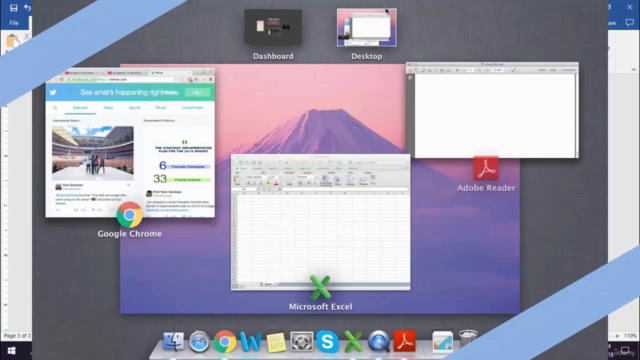
Task: Open the Government & Politics section link
Action: pyautogui.click(x=159, y=121)
